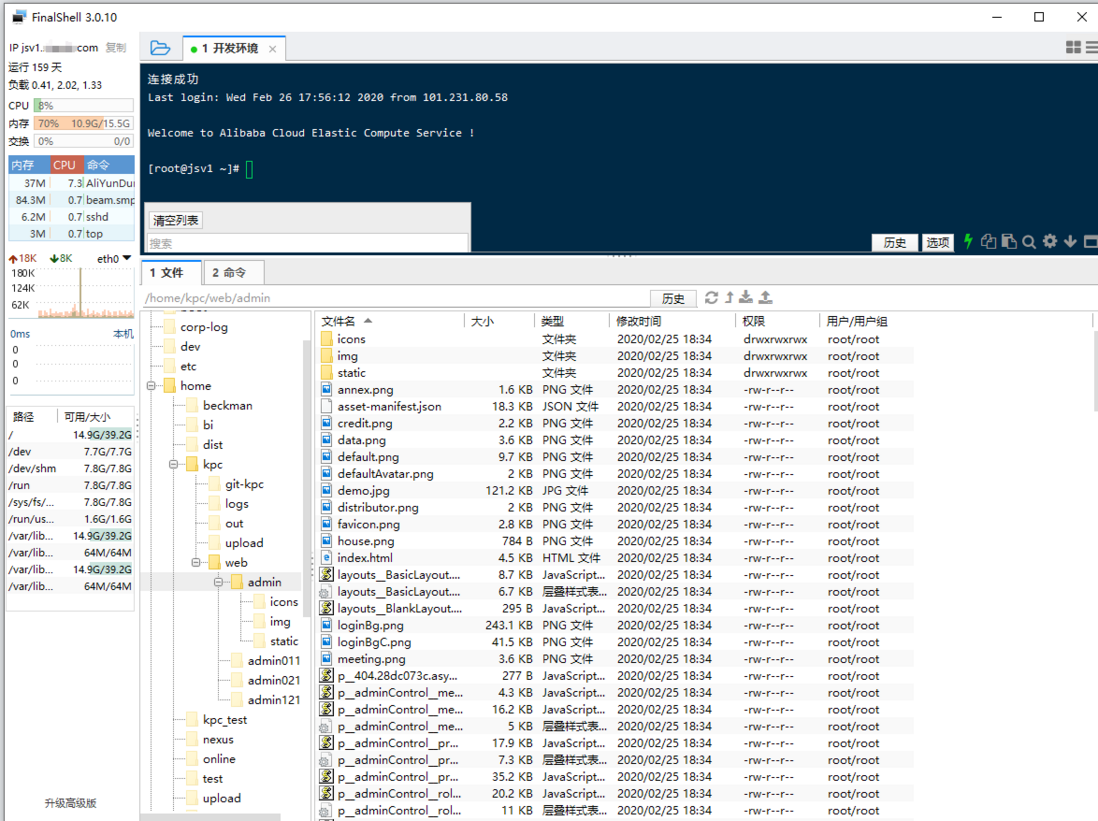Refresh the file list with refresh icon
The image size is (1098, 821).
coord(711,298)
